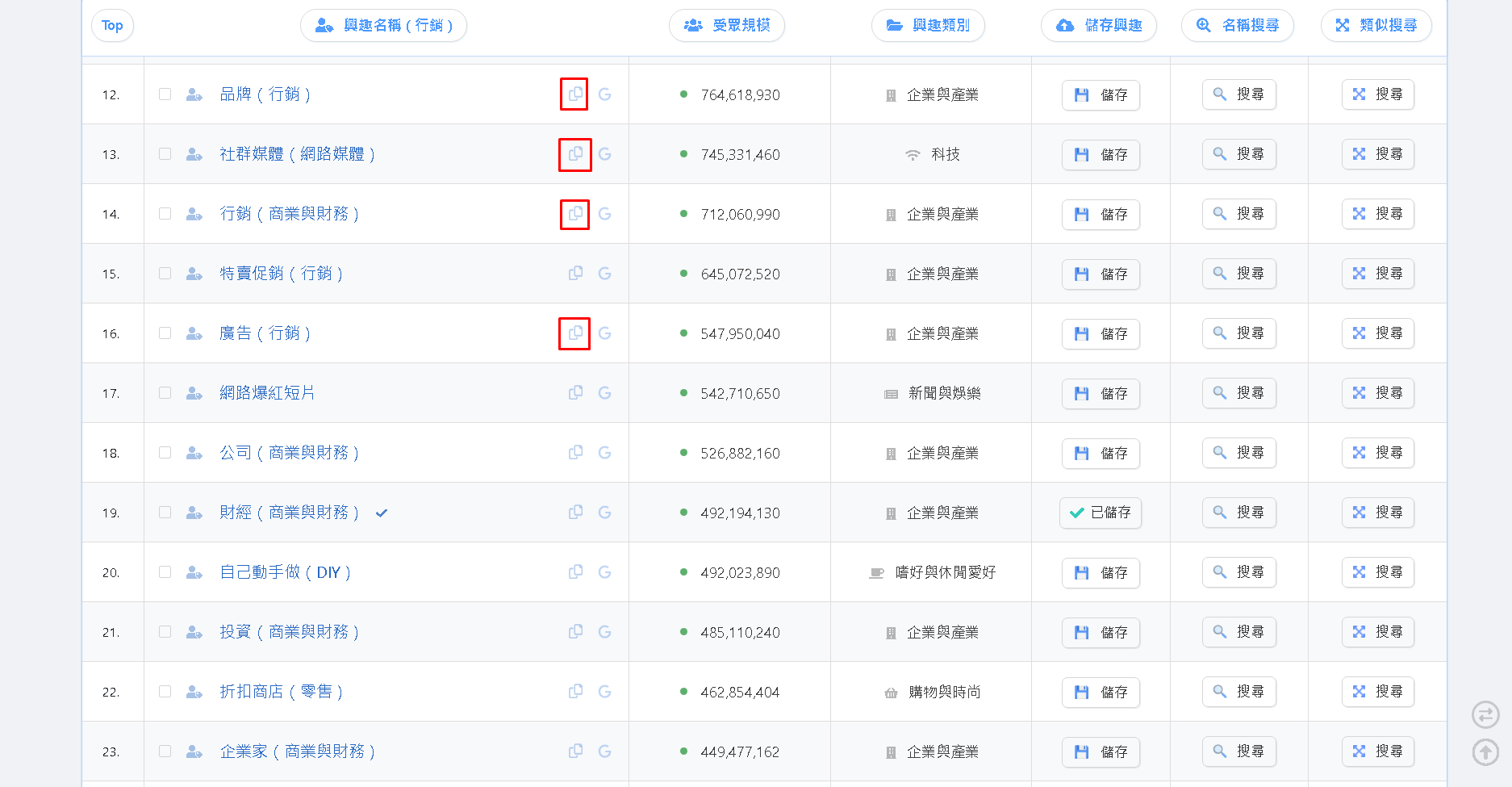Select checkbox for 廣告（行銷）
This screenshot has height=787, width=1512.
(x=165, y=333)
